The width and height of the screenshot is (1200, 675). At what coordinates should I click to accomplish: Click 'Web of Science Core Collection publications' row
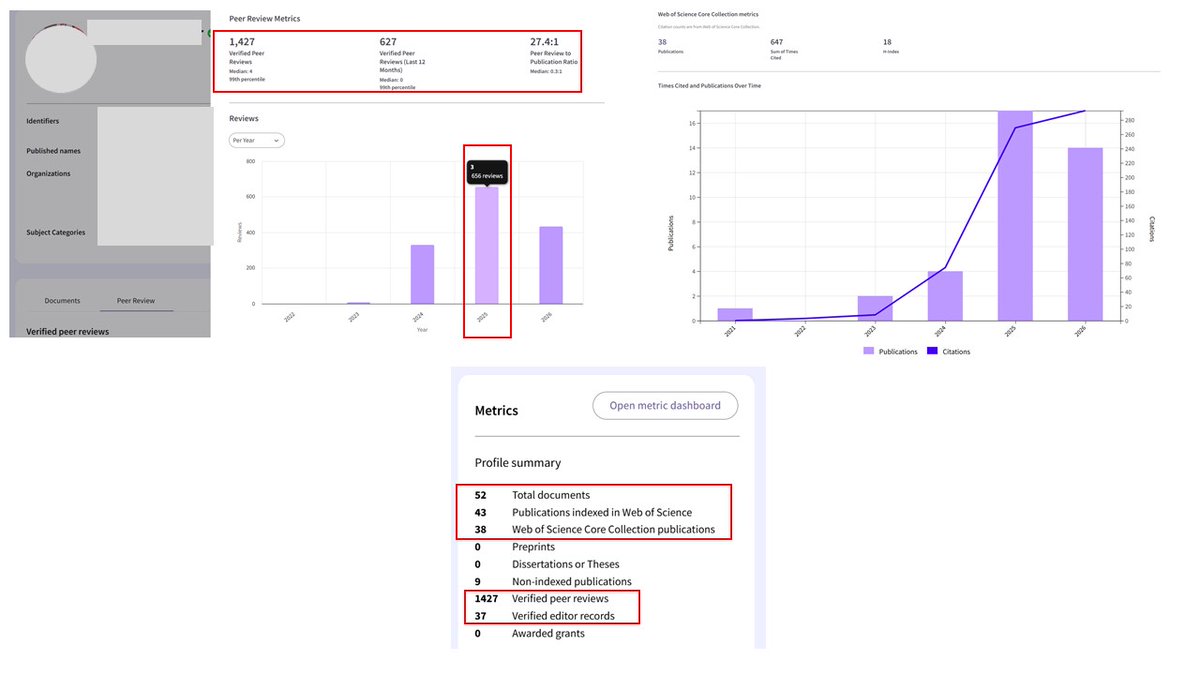[x=595, y=529]
